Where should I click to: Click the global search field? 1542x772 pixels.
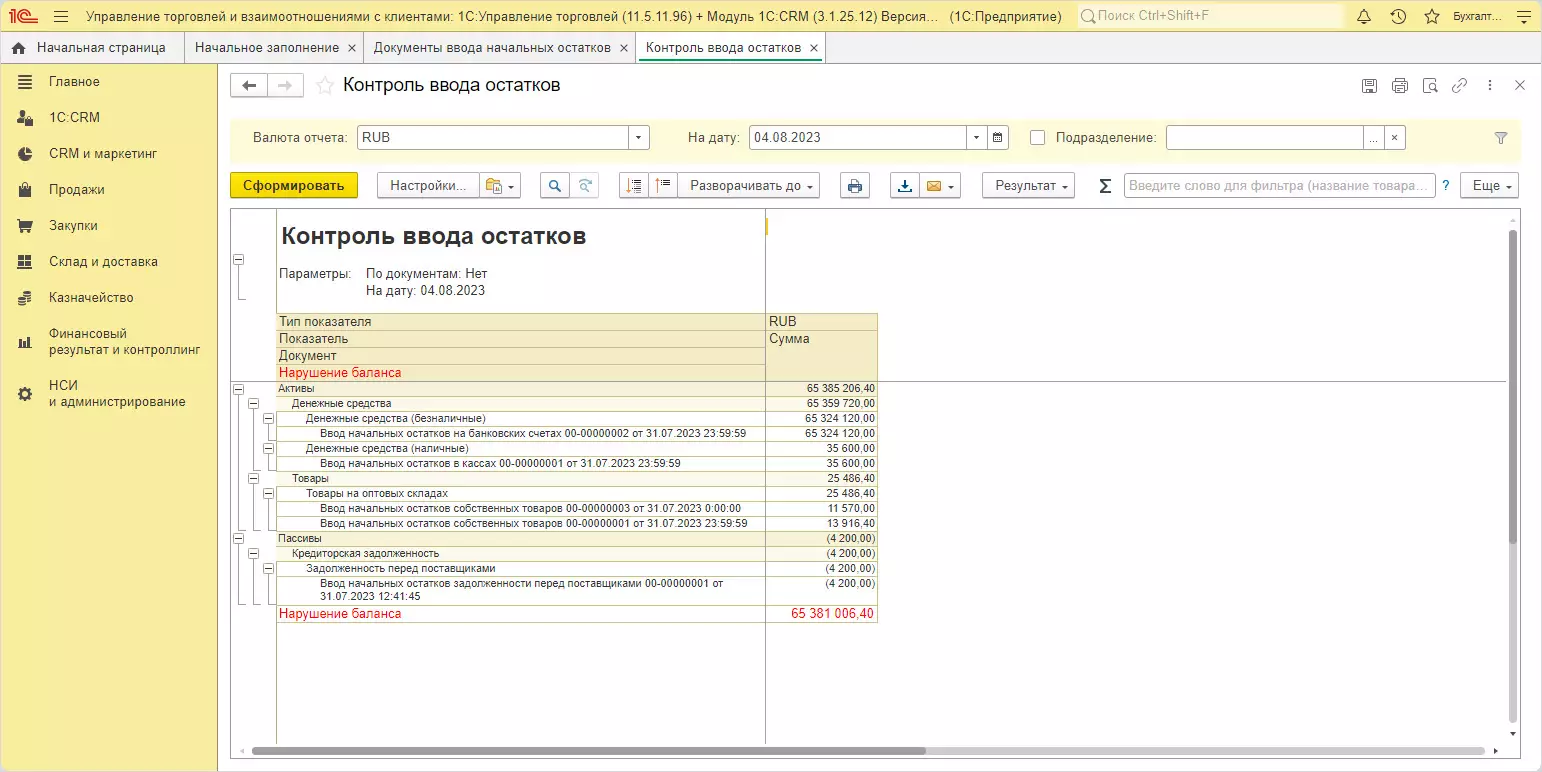1210,17
